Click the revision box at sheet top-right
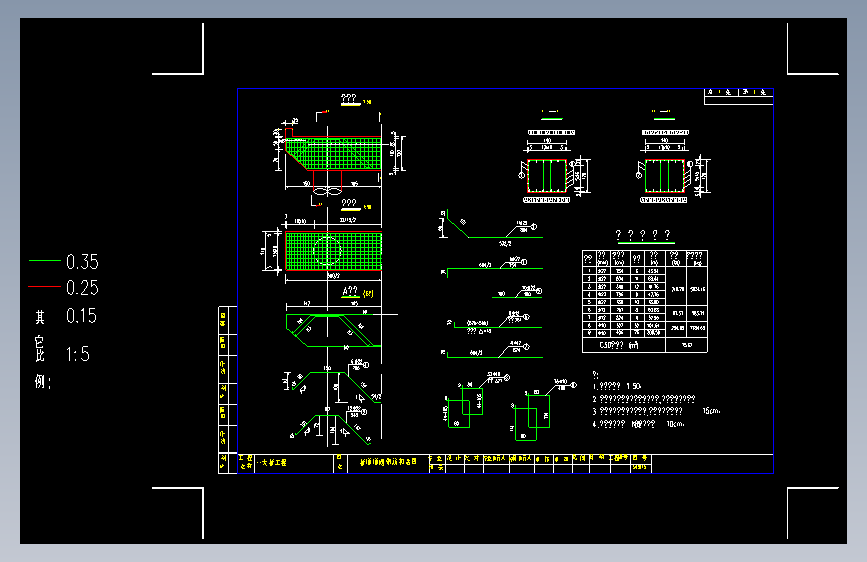Image resolution: width=867 pixels, height=562 pixels. coord(738,96)
